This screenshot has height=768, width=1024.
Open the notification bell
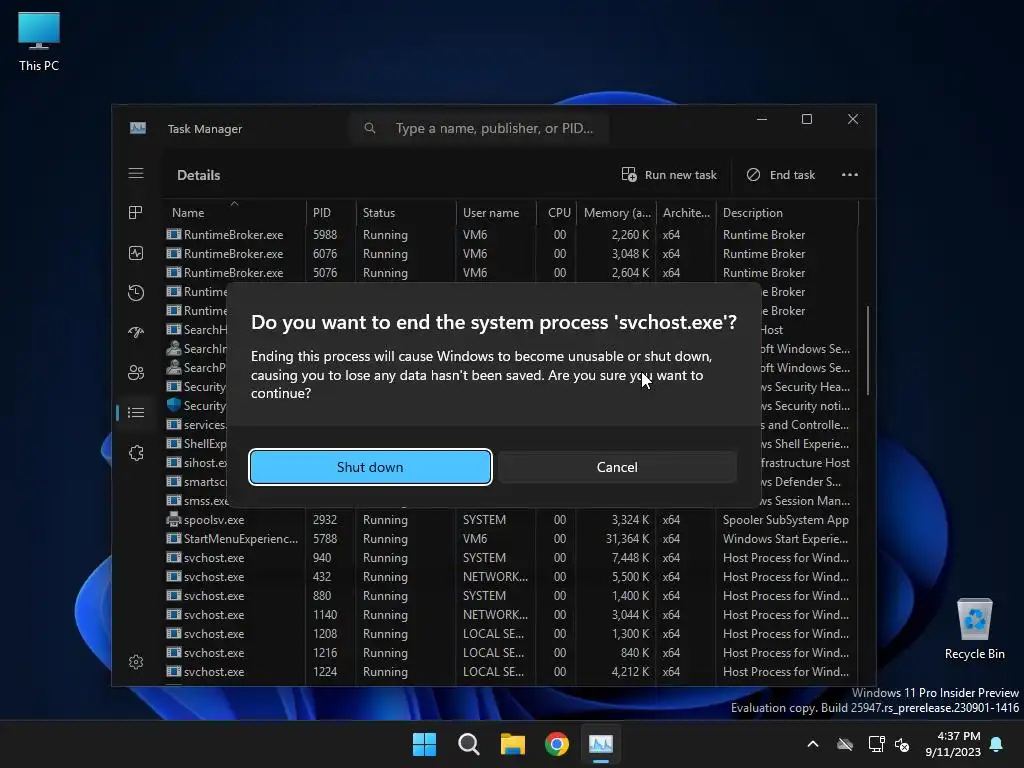(997, 744)
